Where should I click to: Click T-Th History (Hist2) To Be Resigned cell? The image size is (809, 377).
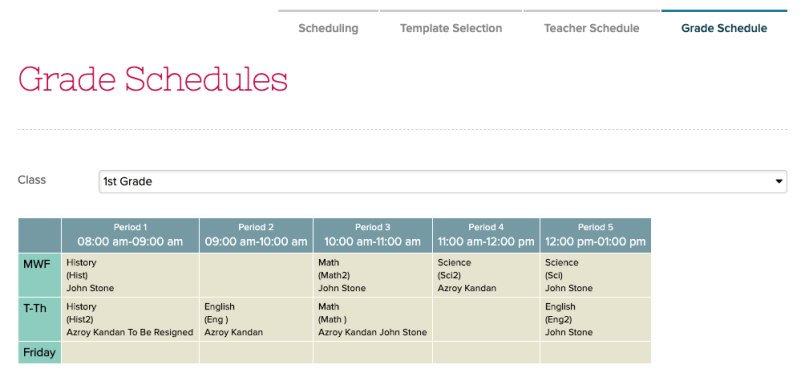click(131, 319)
